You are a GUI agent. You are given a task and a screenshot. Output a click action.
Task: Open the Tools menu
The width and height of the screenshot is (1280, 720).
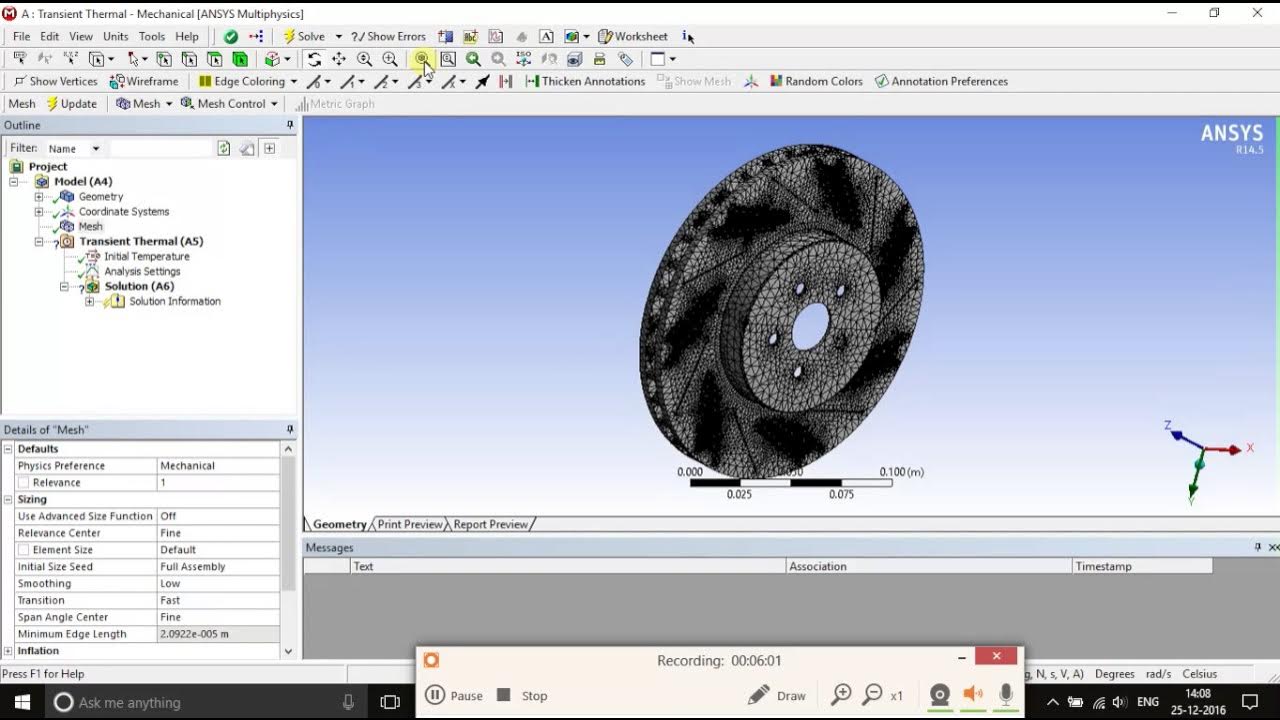coord(152,36)
